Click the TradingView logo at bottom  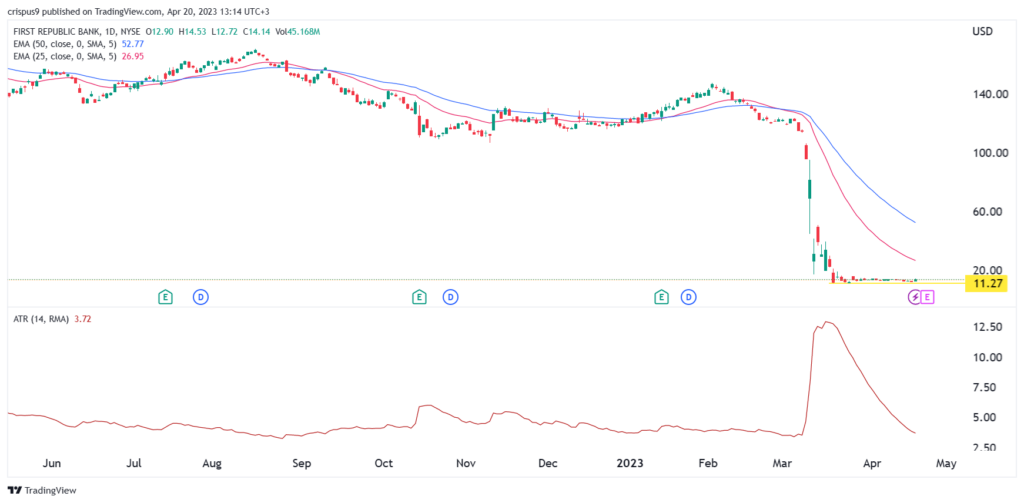[41, 489]
